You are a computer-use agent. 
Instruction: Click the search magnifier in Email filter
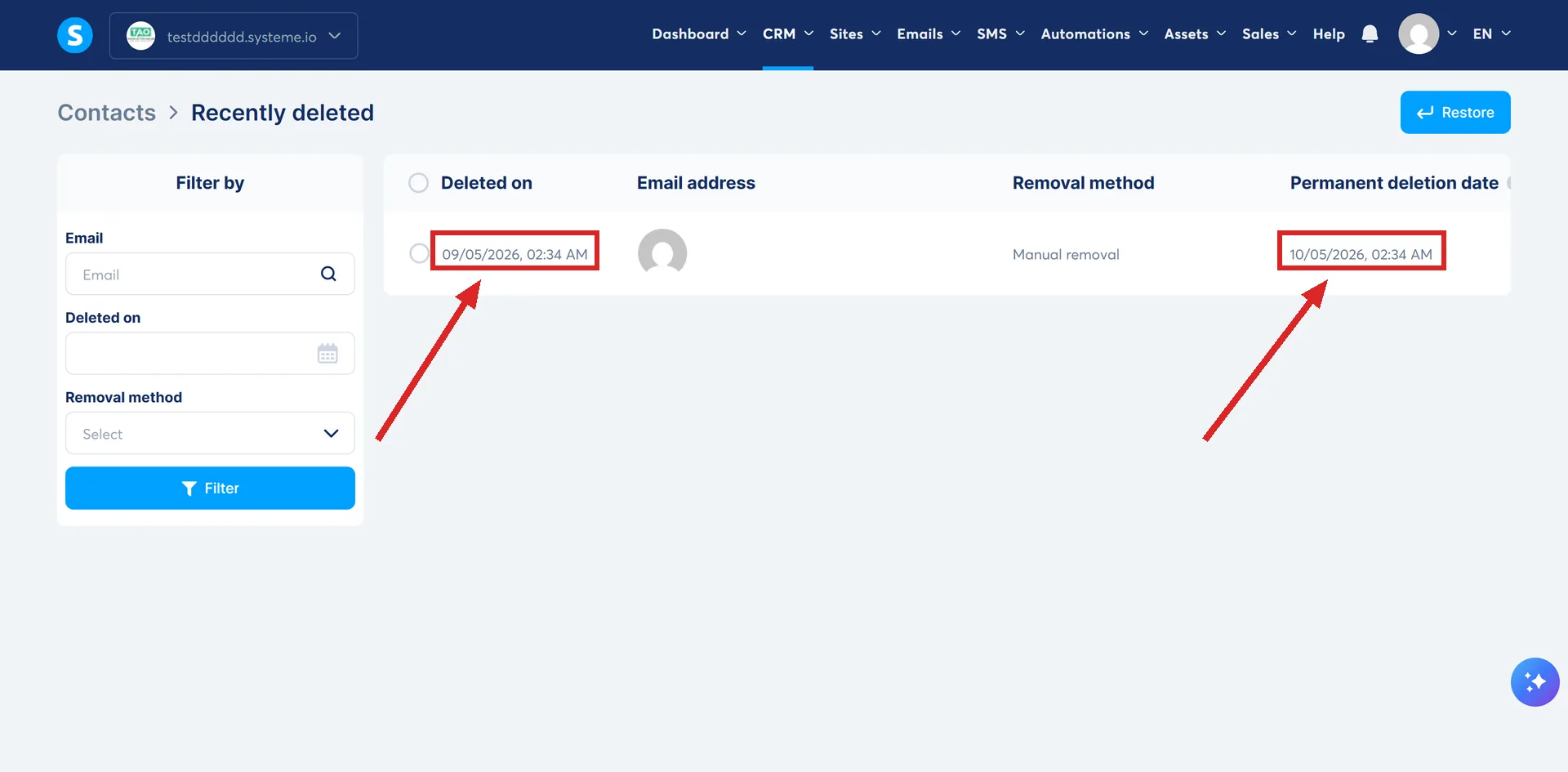(x=328, y=274)
